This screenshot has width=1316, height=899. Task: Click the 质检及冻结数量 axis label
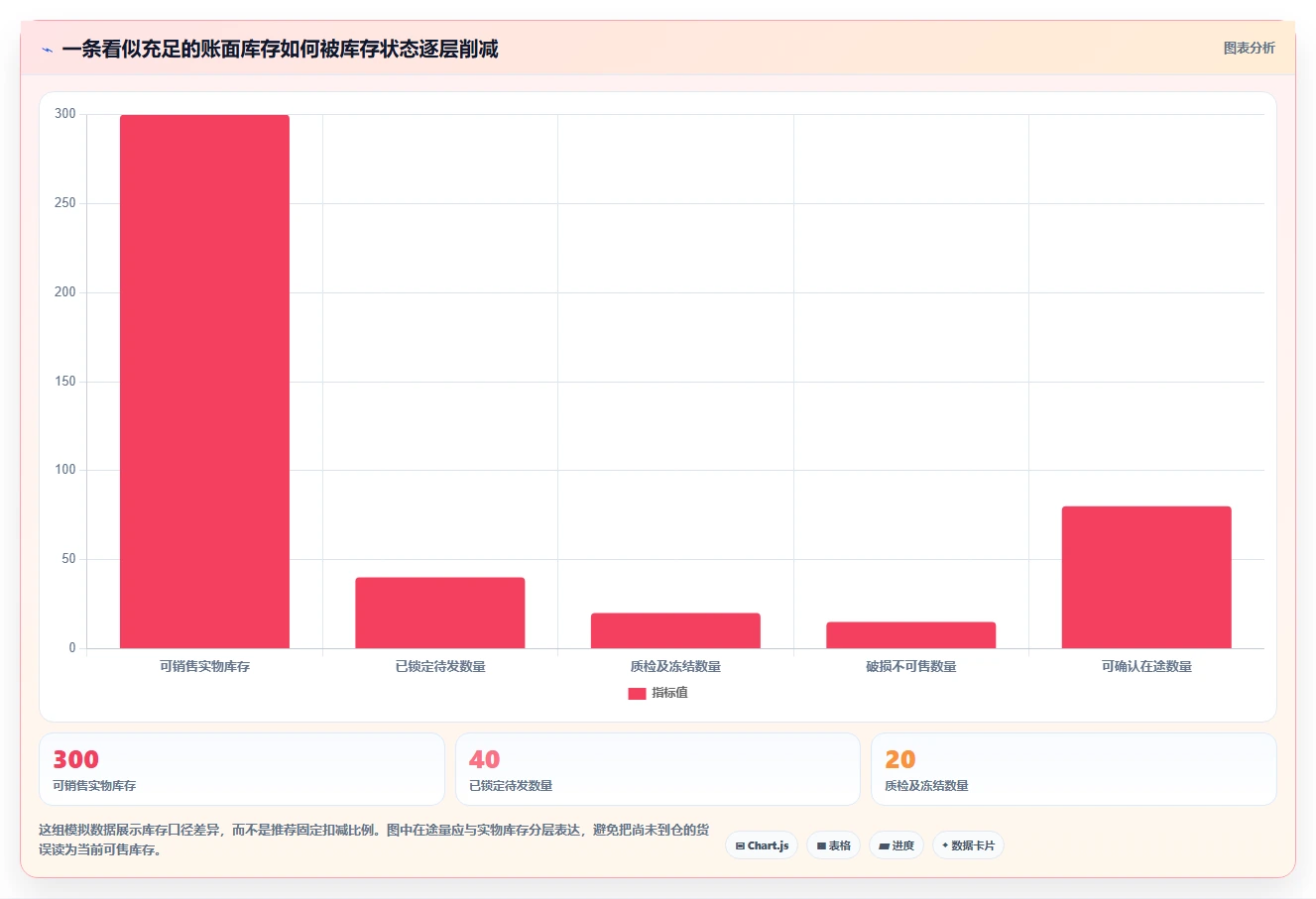(675, 667)
